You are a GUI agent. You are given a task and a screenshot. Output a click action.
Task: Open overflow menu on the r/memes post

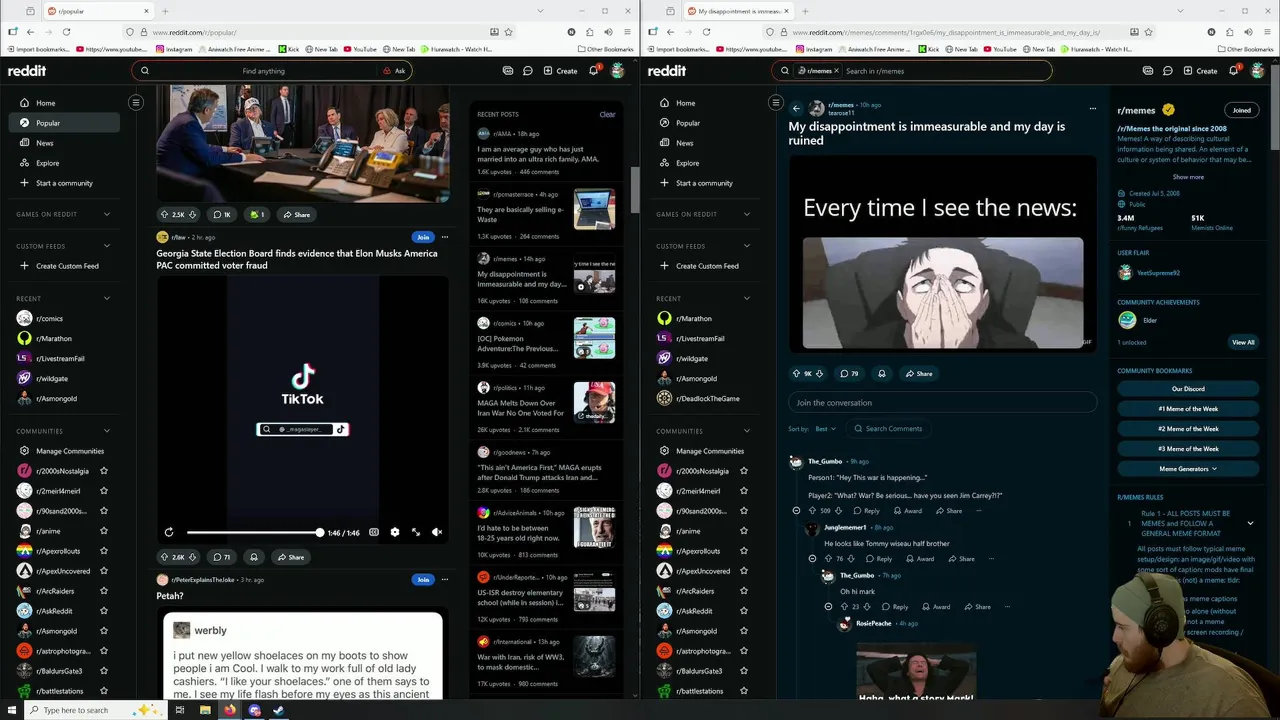tap(1092, 108)
